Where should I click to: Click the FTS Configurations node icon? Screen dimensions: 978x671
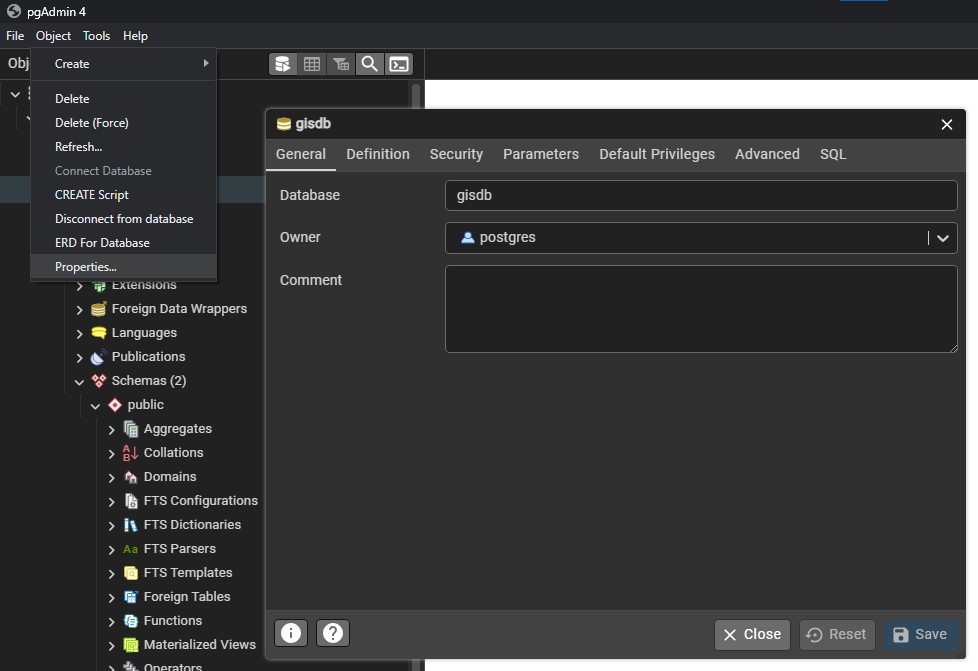pos(131,501)
